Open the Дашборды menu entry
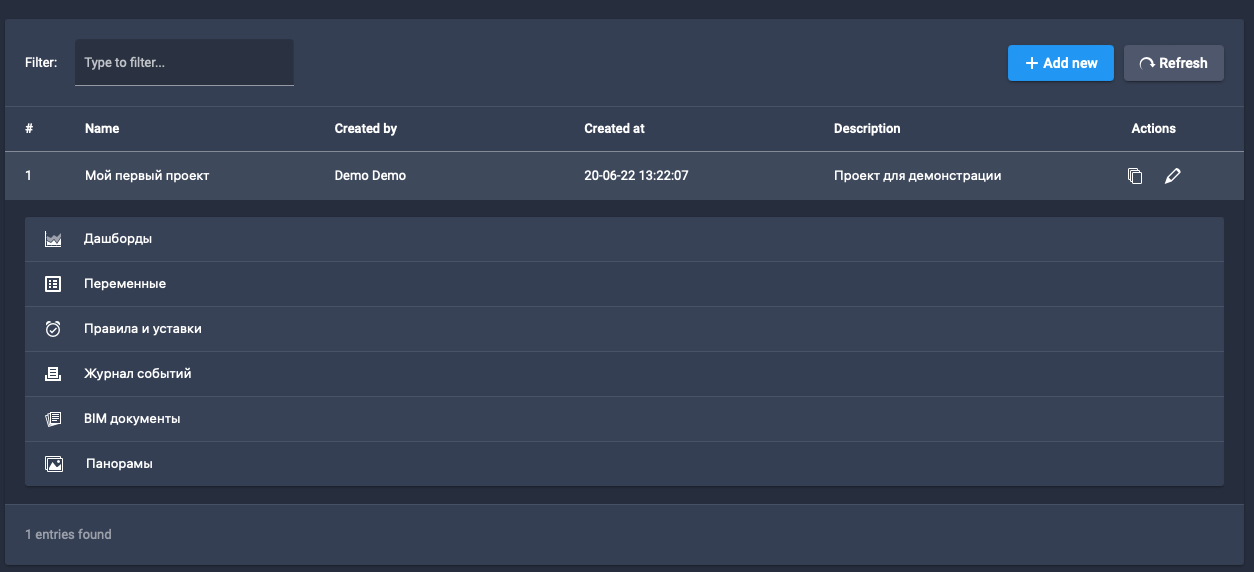 118,239
